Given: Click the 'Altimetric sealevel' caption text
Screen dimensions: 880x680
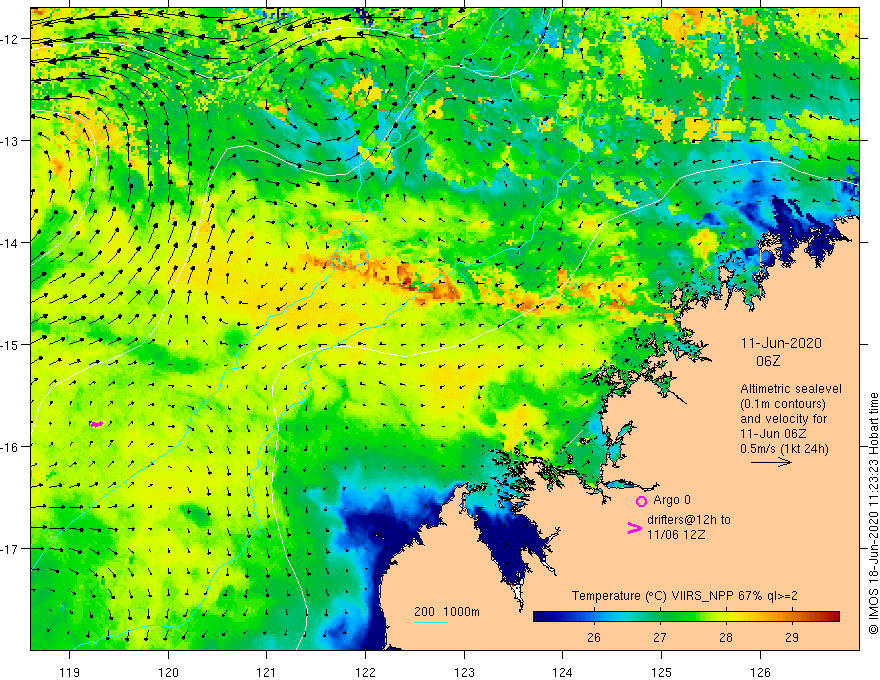Looking at the screenshot, I should 791,389.
